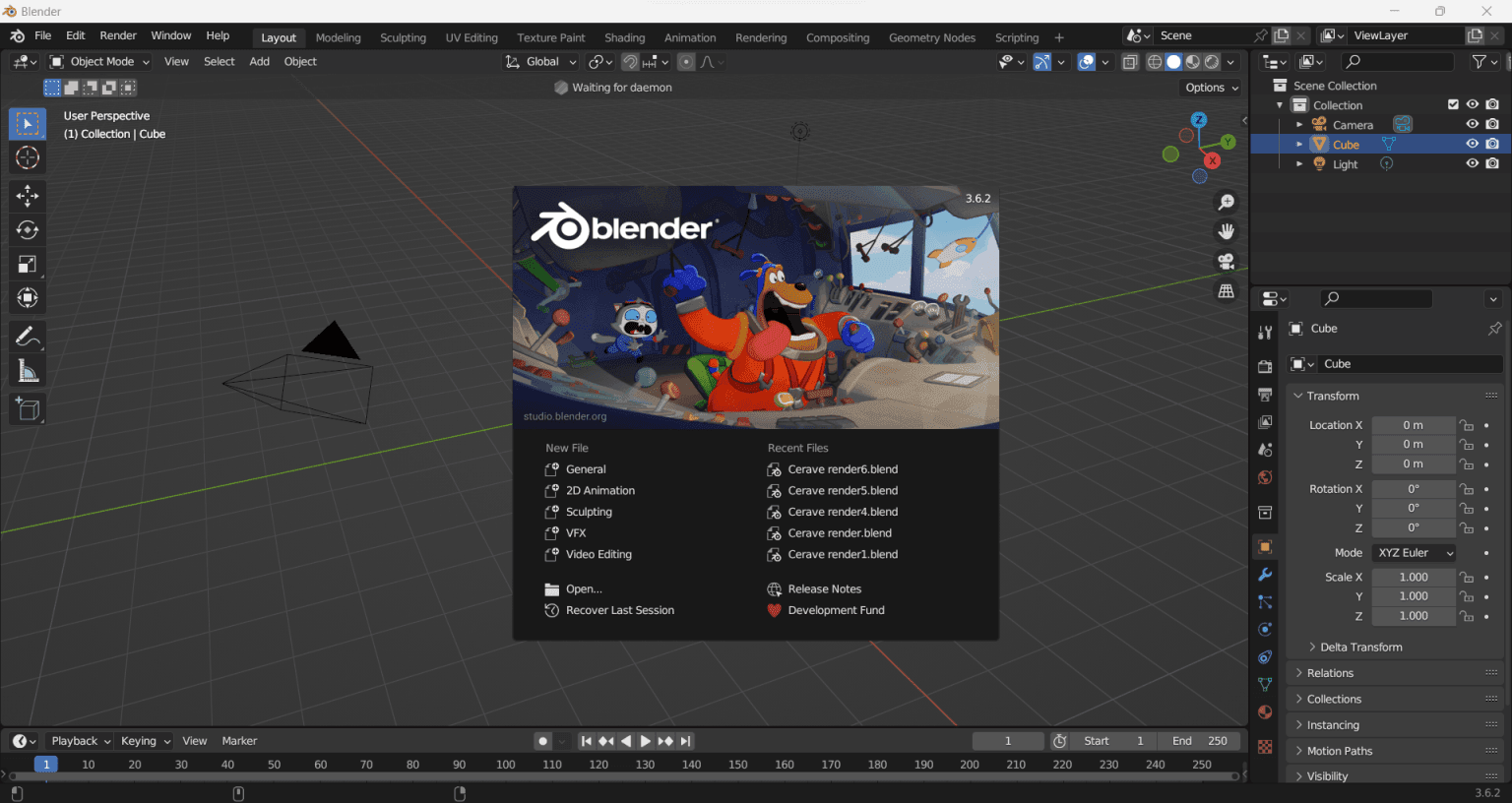1512x803 pixels.
Task: Uncheck the Collection checkbox in the outliner
Action: [x=1453, y=104]
